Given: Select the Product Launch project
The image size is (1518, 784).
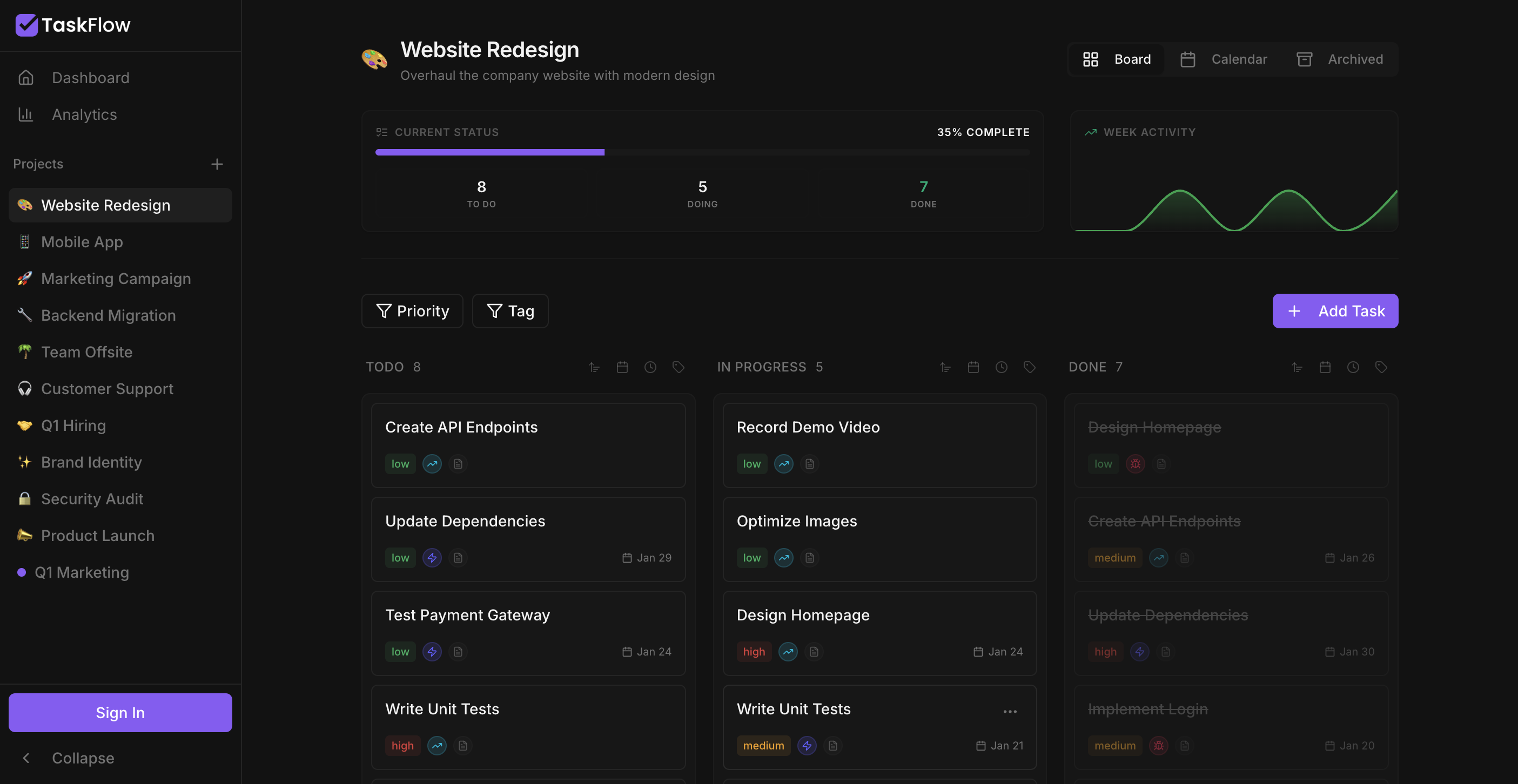Looking at the screenshot, I should [x=120, y=536].
